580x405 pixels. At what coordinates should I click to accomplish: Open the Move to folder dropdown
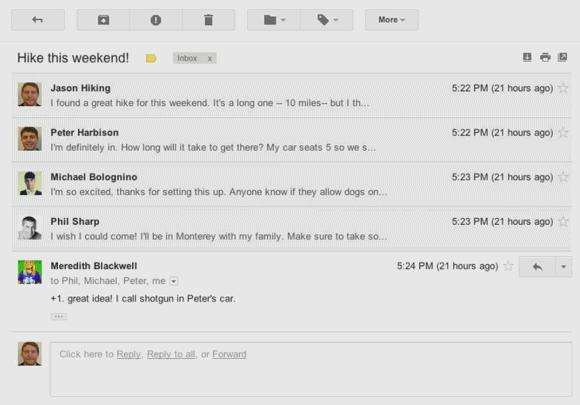tap(274, 20)
